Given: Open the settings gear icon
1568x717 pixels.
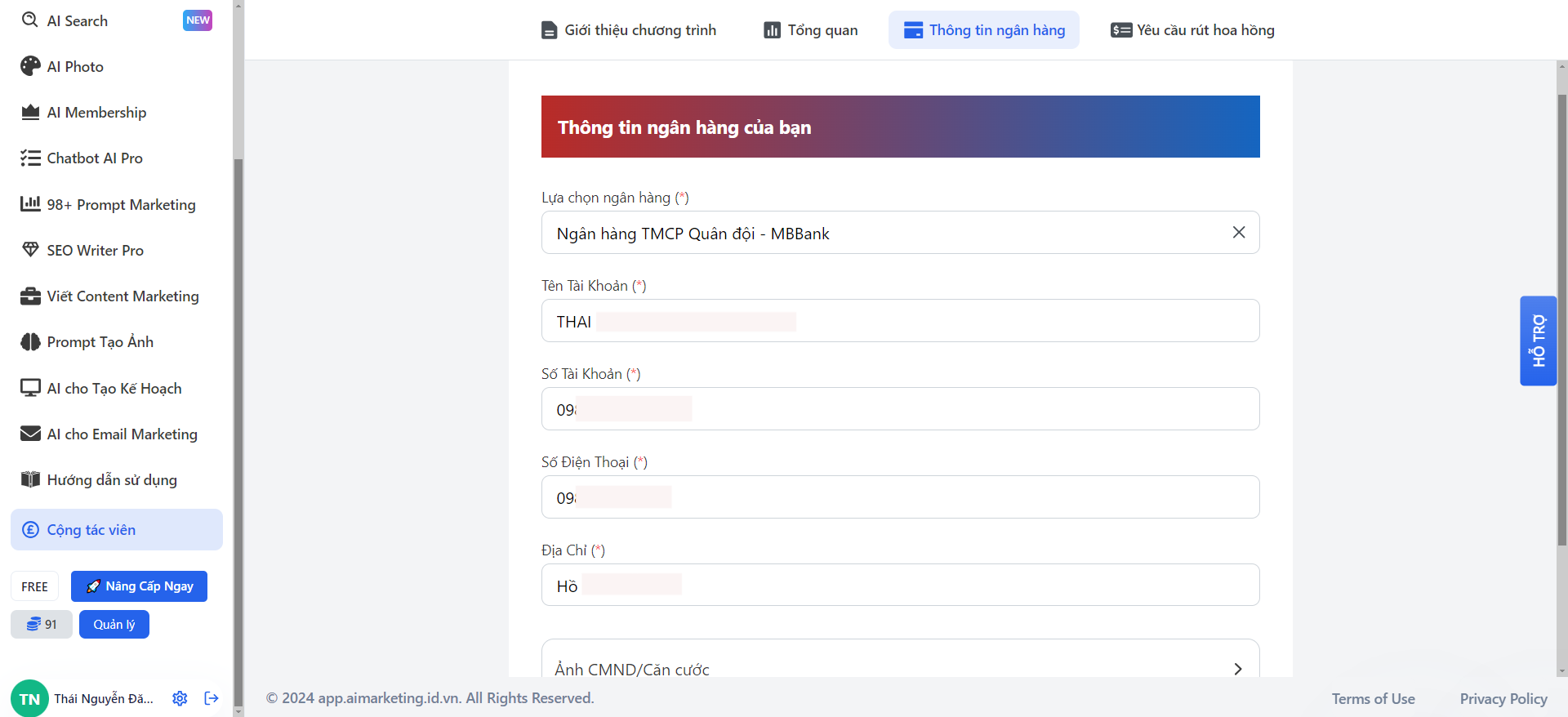Looking at the screenshot, I should click(x=180, y=698).
